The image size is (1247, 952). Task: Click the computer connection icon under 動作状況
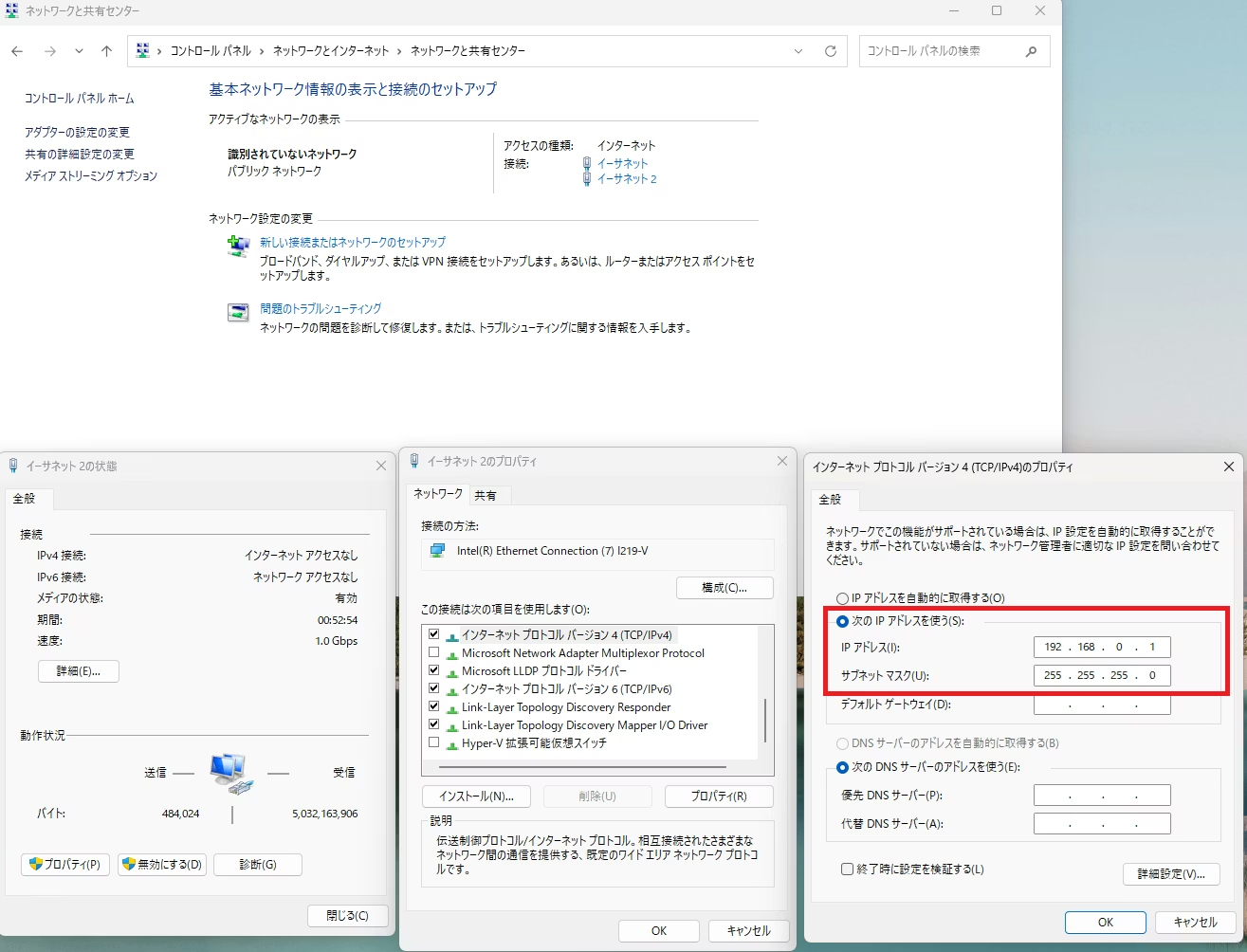[229, 771]
